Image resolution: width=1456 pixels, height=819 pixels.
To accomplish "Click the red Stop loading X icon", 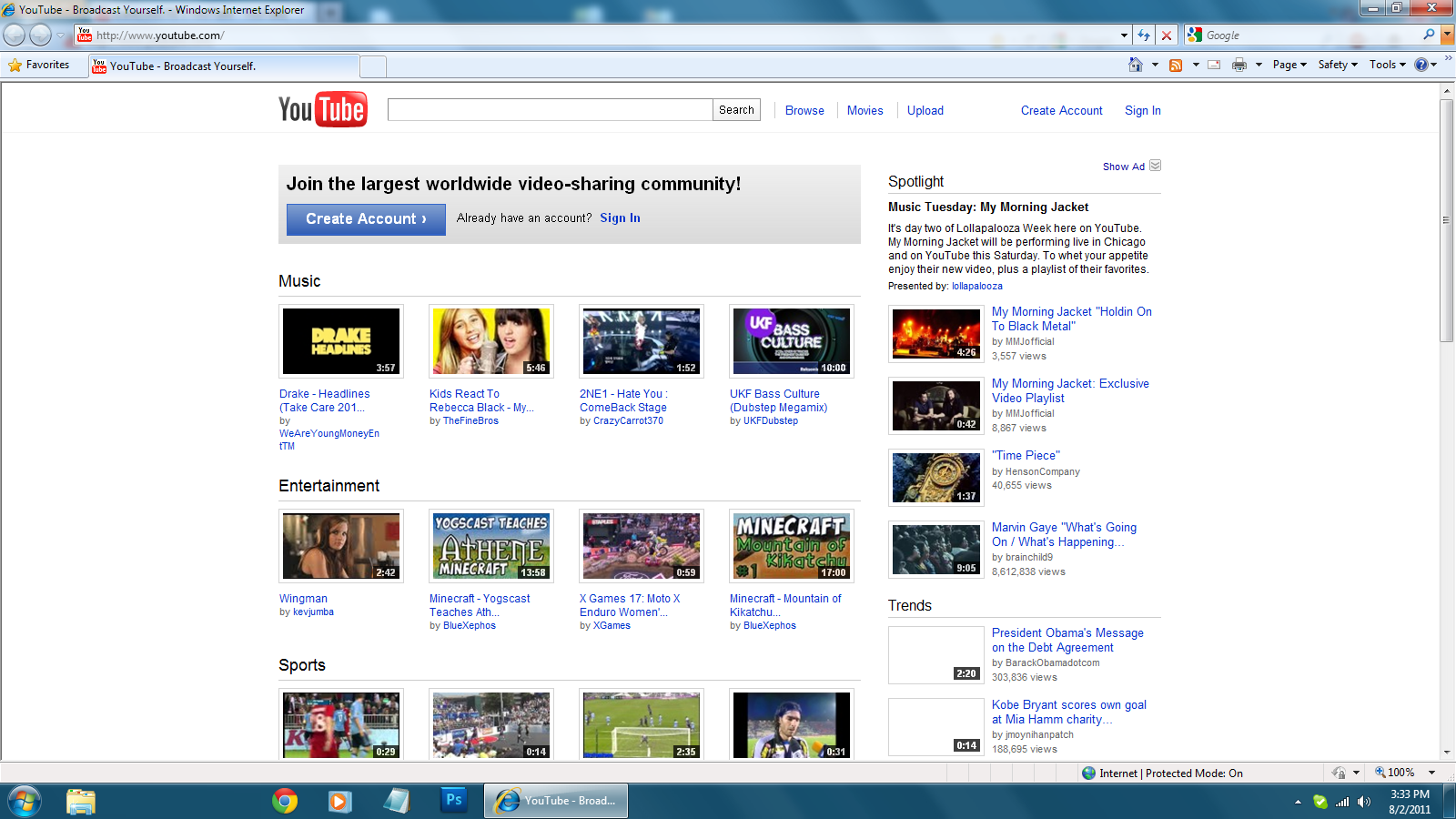I will pyautogui.click(x=1166, y=35).
